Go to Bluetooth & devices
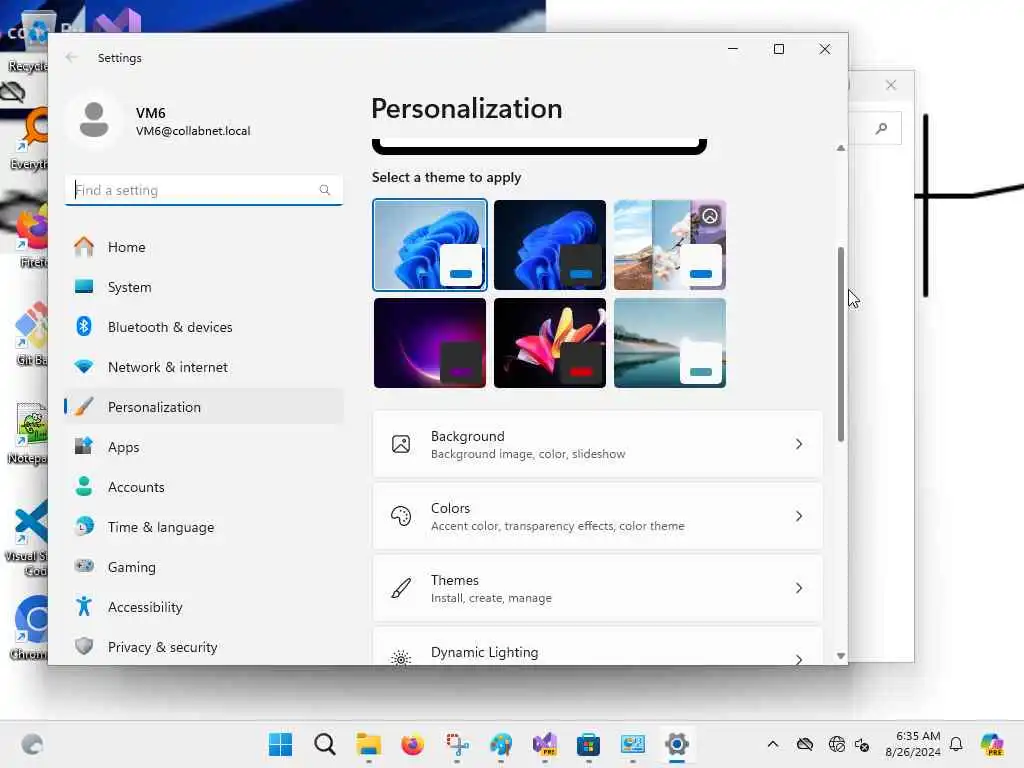This screenshot has height=768, width=1024. click(204, 327)
